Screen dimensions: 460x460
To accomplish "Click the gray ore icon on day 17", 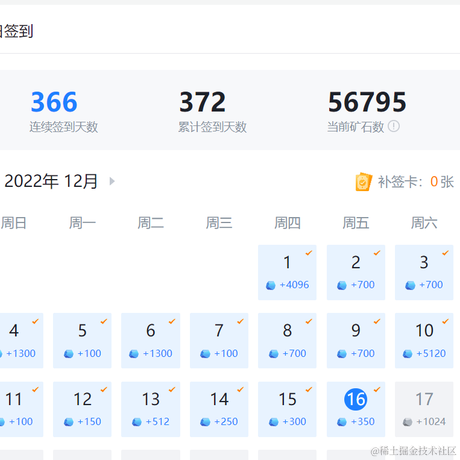I will tap(407, 422).
